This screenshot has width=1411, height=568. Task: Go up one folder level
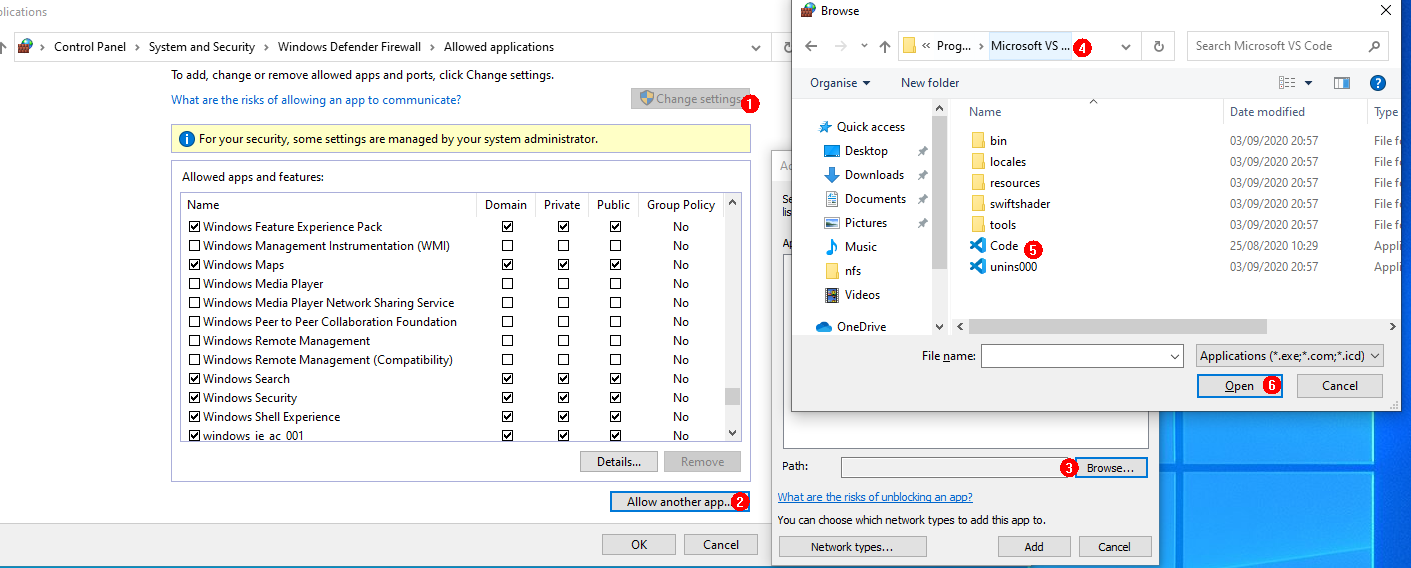tap(884, 46)
